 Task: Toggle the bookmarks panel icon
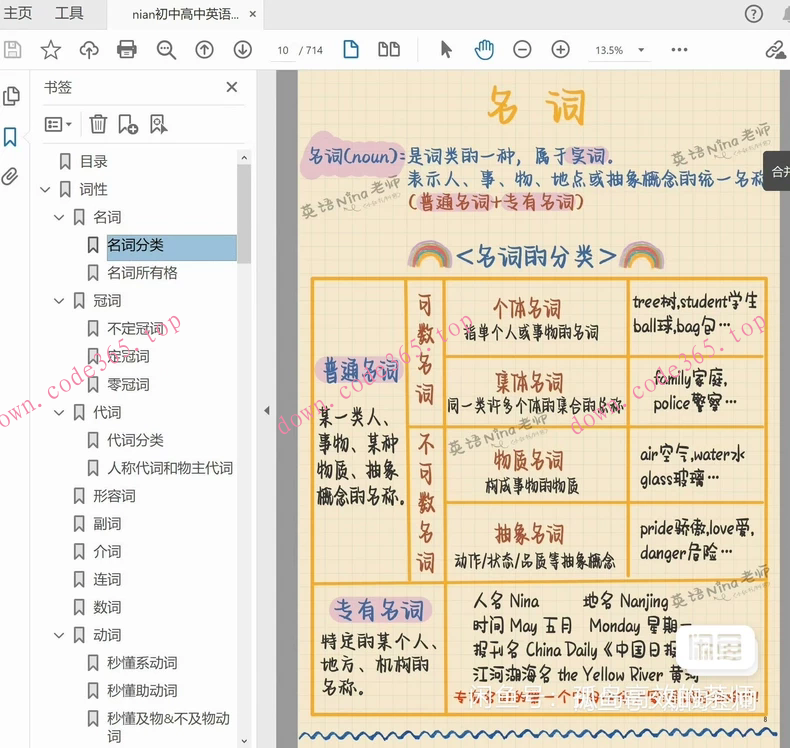click(x=10, y=137)
